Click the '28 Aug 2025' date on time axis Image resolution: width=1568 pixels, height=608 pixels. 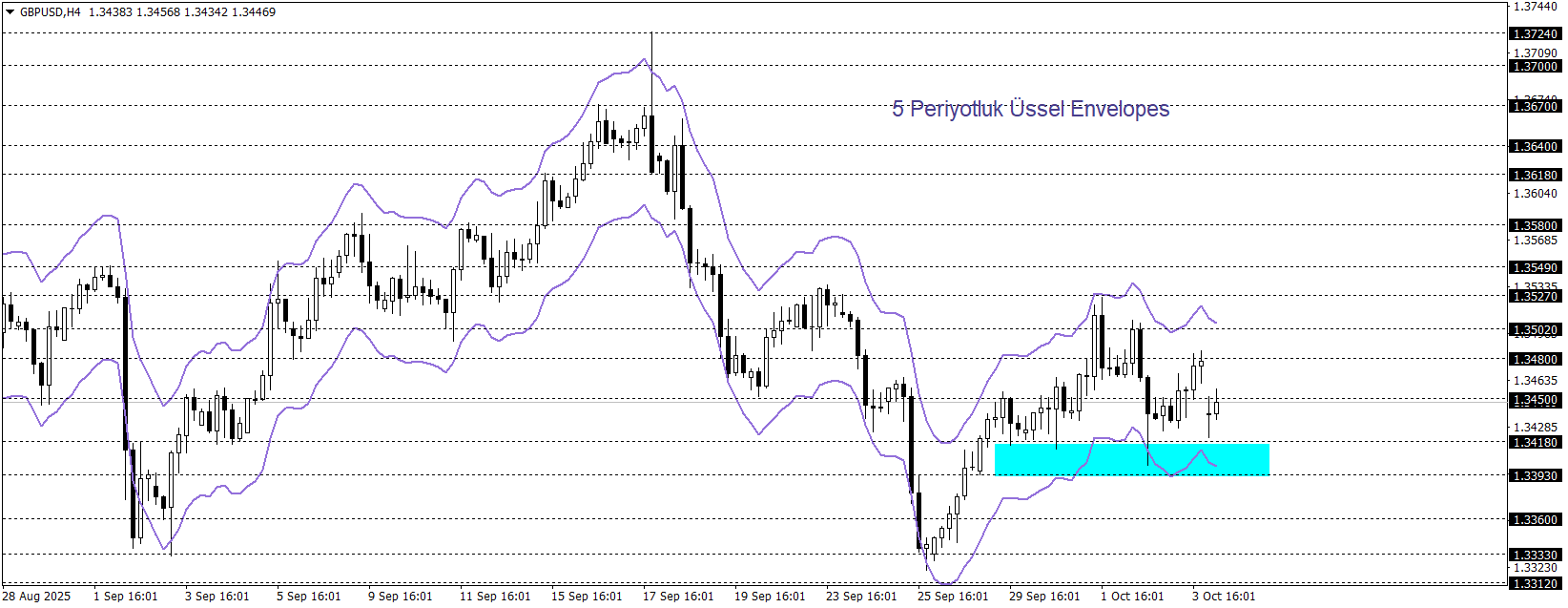click(x=37, y=597)
